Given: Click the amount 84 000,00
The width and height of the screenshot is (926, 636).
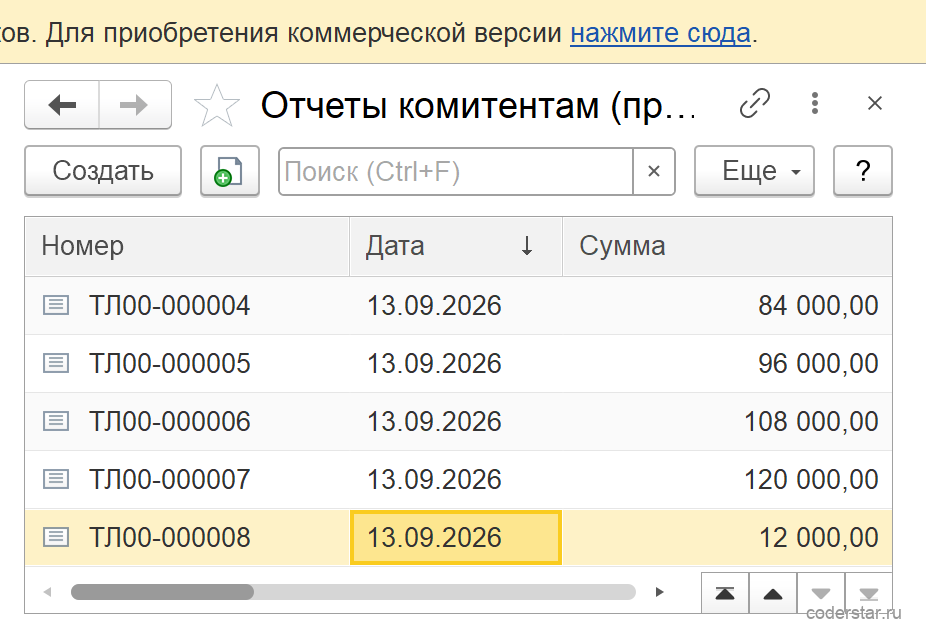Looking at the screenshot, I should click(819, 306).
